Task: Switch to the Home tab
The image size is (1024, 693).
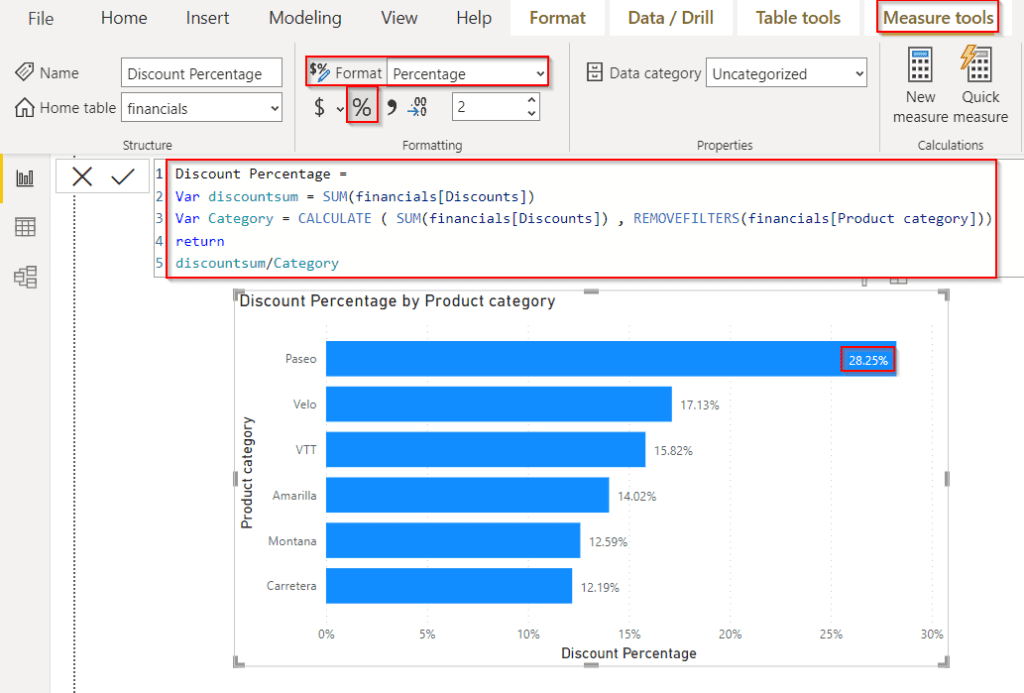Action: pyautogui.click(x=124, y=18)
